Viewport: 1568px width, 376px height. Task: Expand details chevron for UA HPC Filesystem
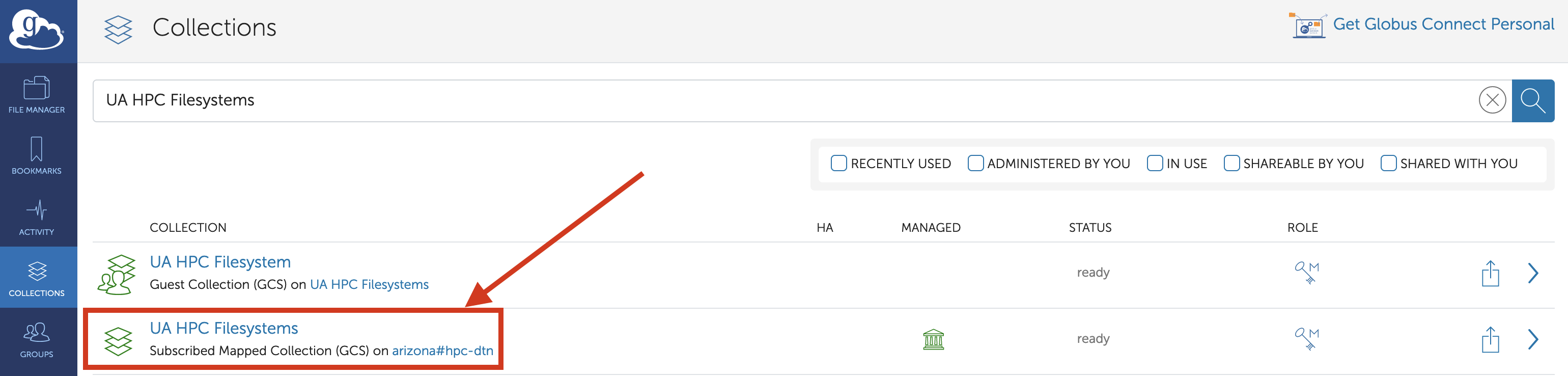pos(1533,273)
